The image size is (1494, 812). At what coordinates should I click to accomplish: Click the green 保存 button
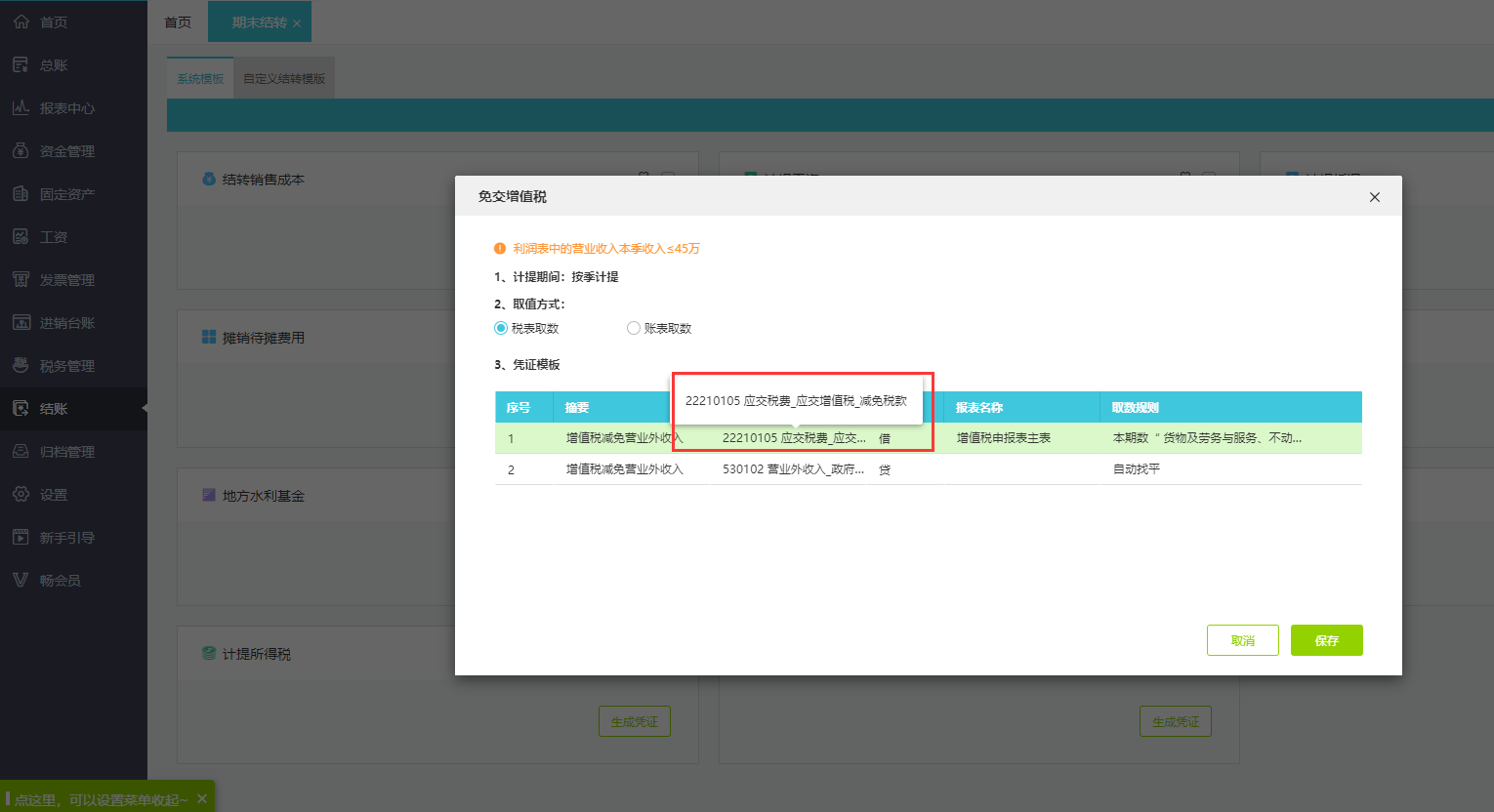click(1326, 640)
